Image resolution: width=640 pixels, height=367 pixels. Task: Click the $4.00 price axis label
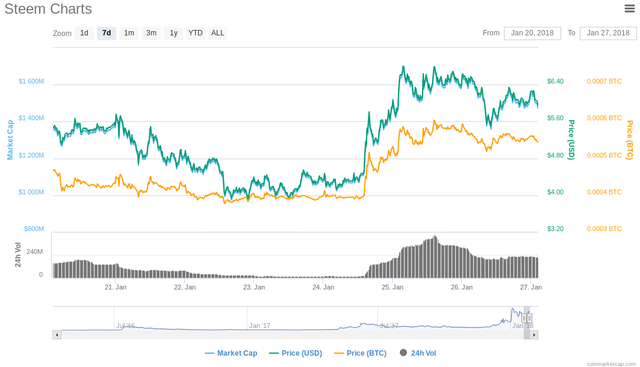click(x=555, y=192)
